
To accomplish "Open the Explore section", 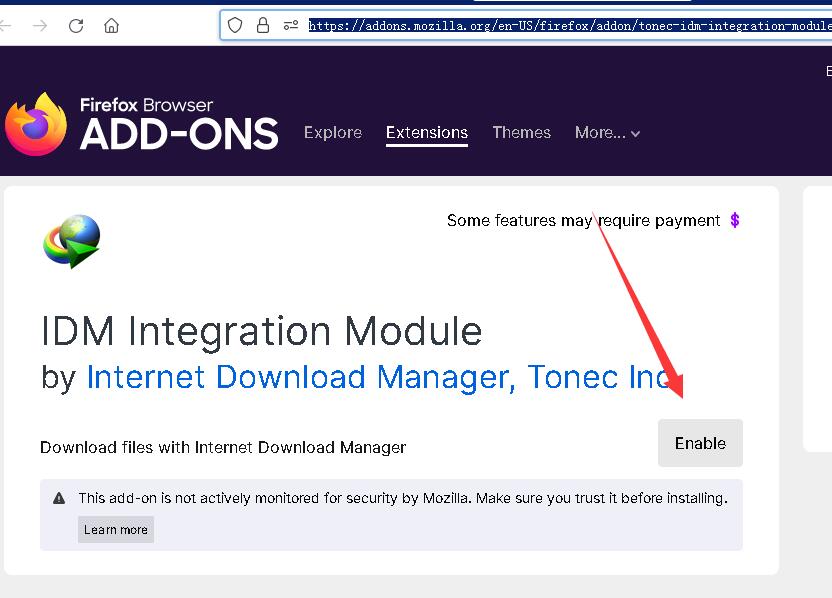I will tap(333, 133).
